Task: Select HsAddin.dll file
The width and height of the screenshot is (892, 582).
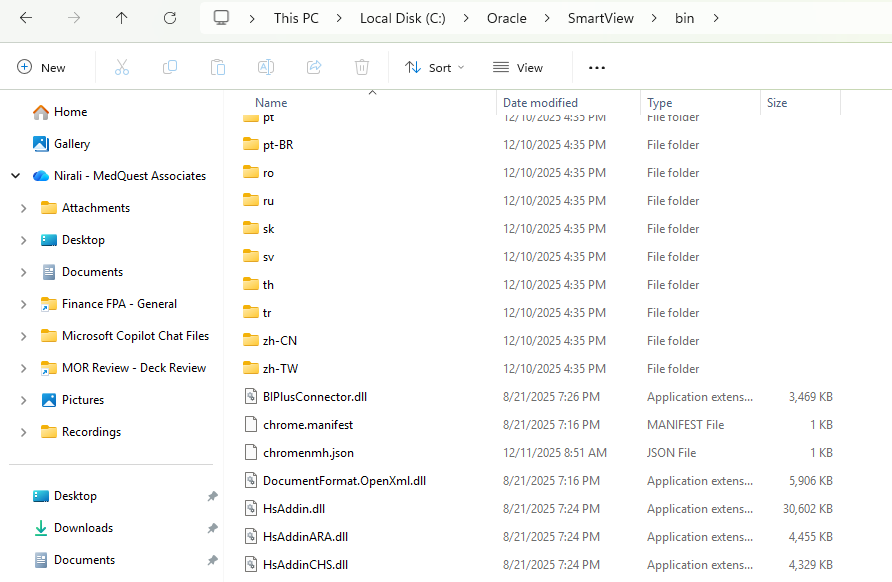Action: (x=294, y=509)
